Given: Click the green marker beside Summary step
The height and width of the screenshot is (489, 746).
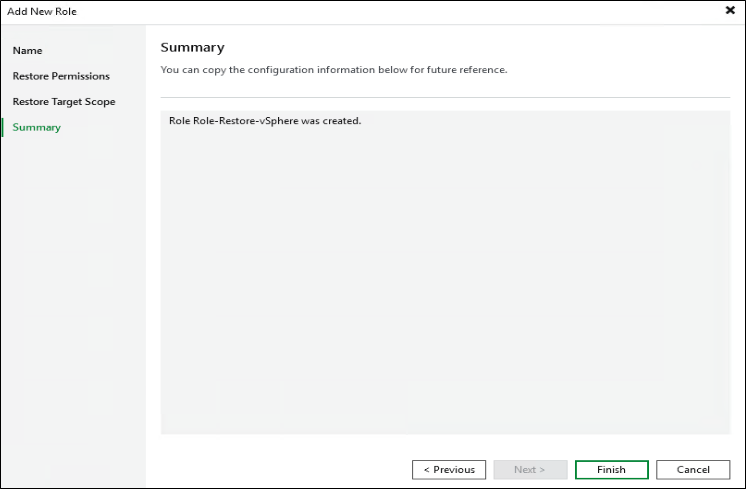Looking at the screenshot, I should [x=3, y=127].
